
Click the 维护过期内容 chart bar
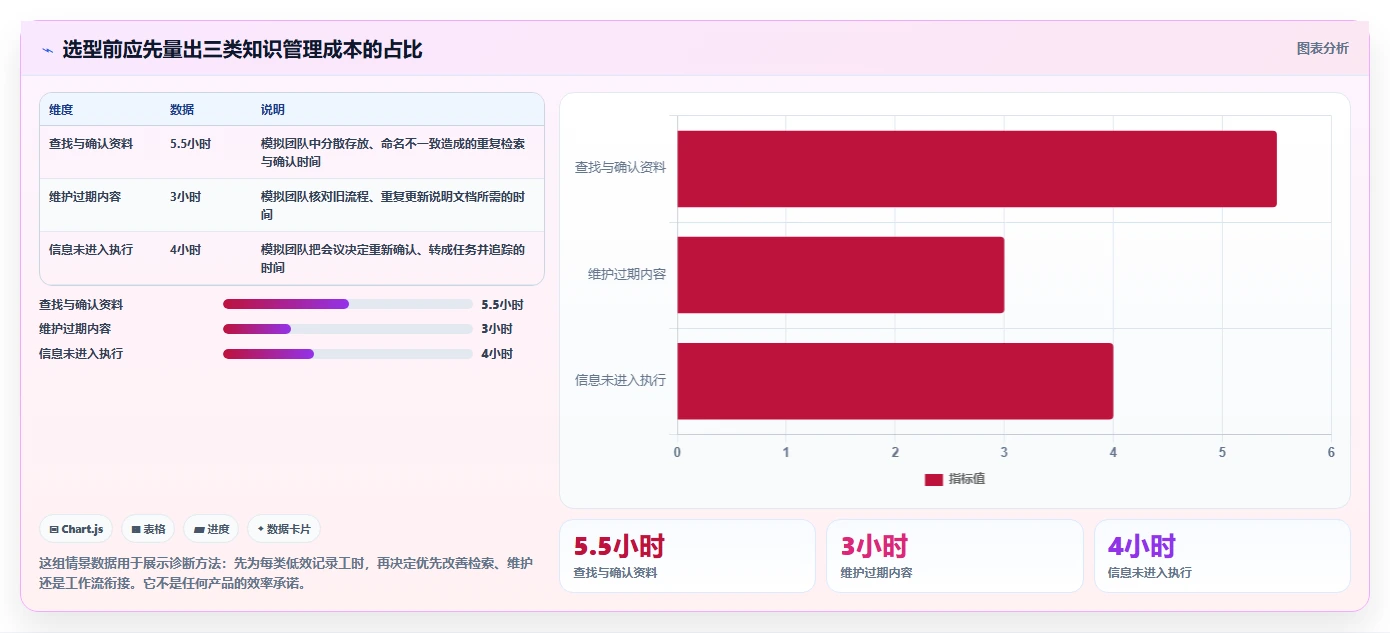(x=841, y=275)
